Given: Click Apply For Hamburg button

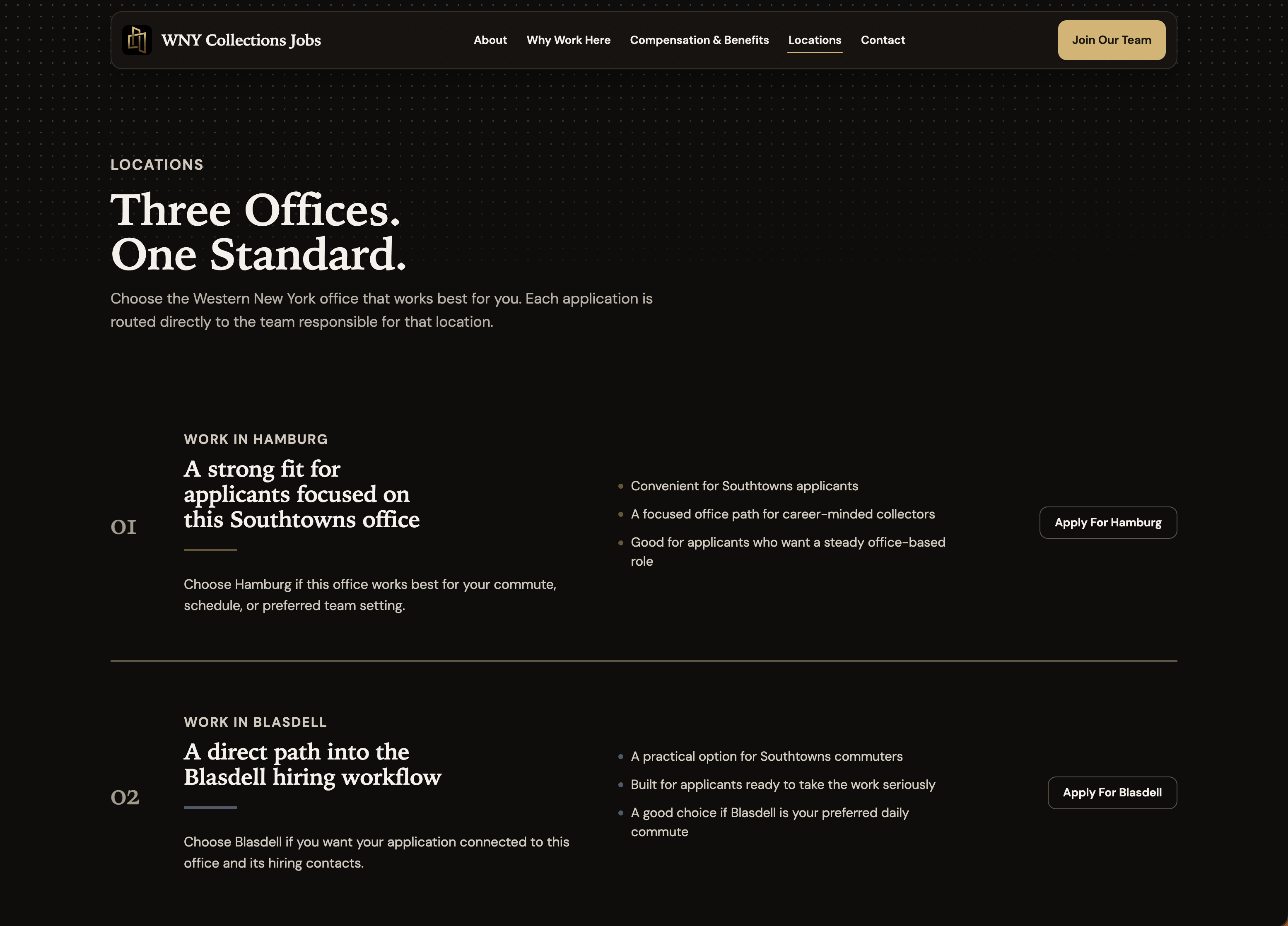Looking at the screenshot, I should click(x=1108, y=522).
